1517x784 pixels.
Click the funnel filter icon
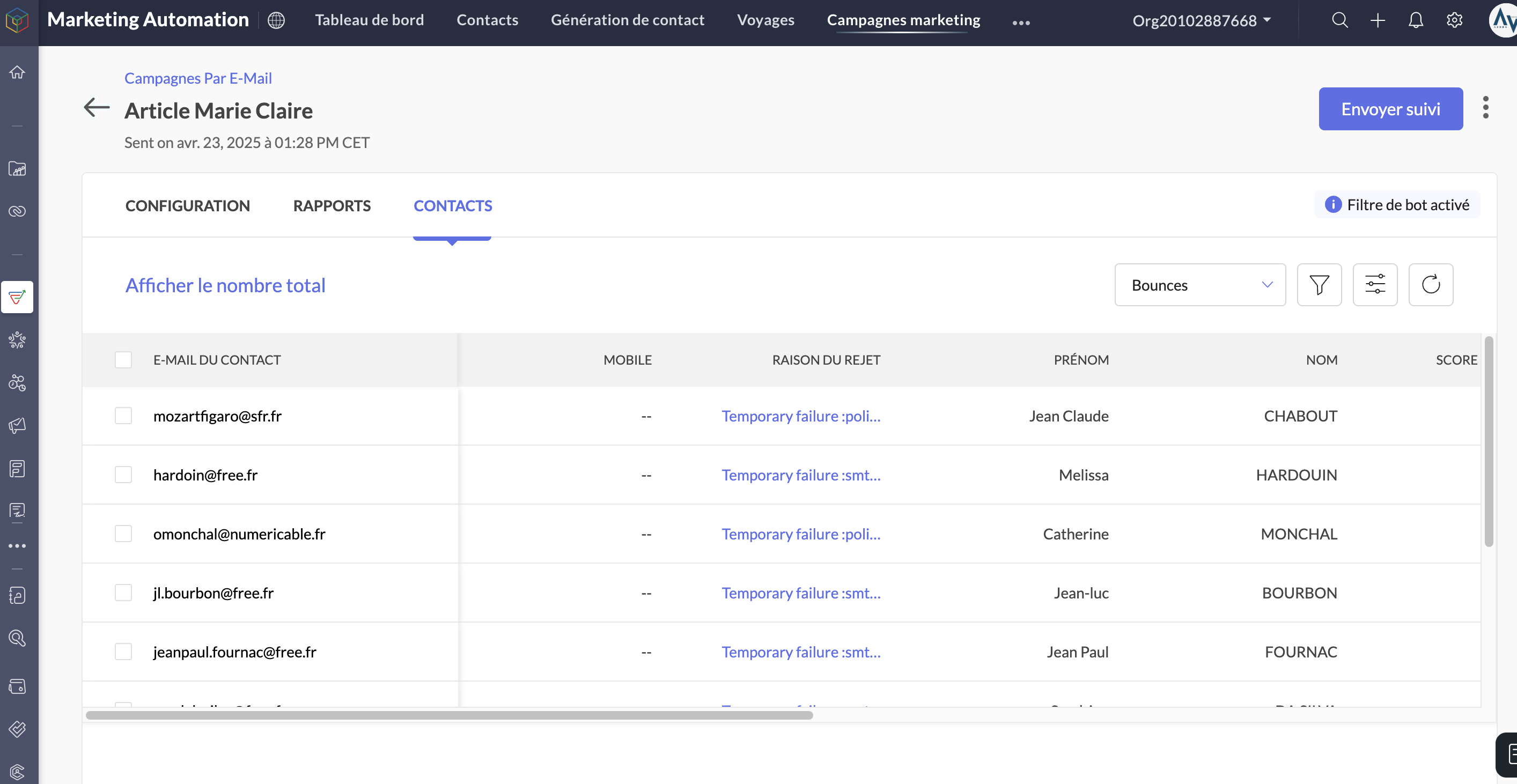point(1319,285)
